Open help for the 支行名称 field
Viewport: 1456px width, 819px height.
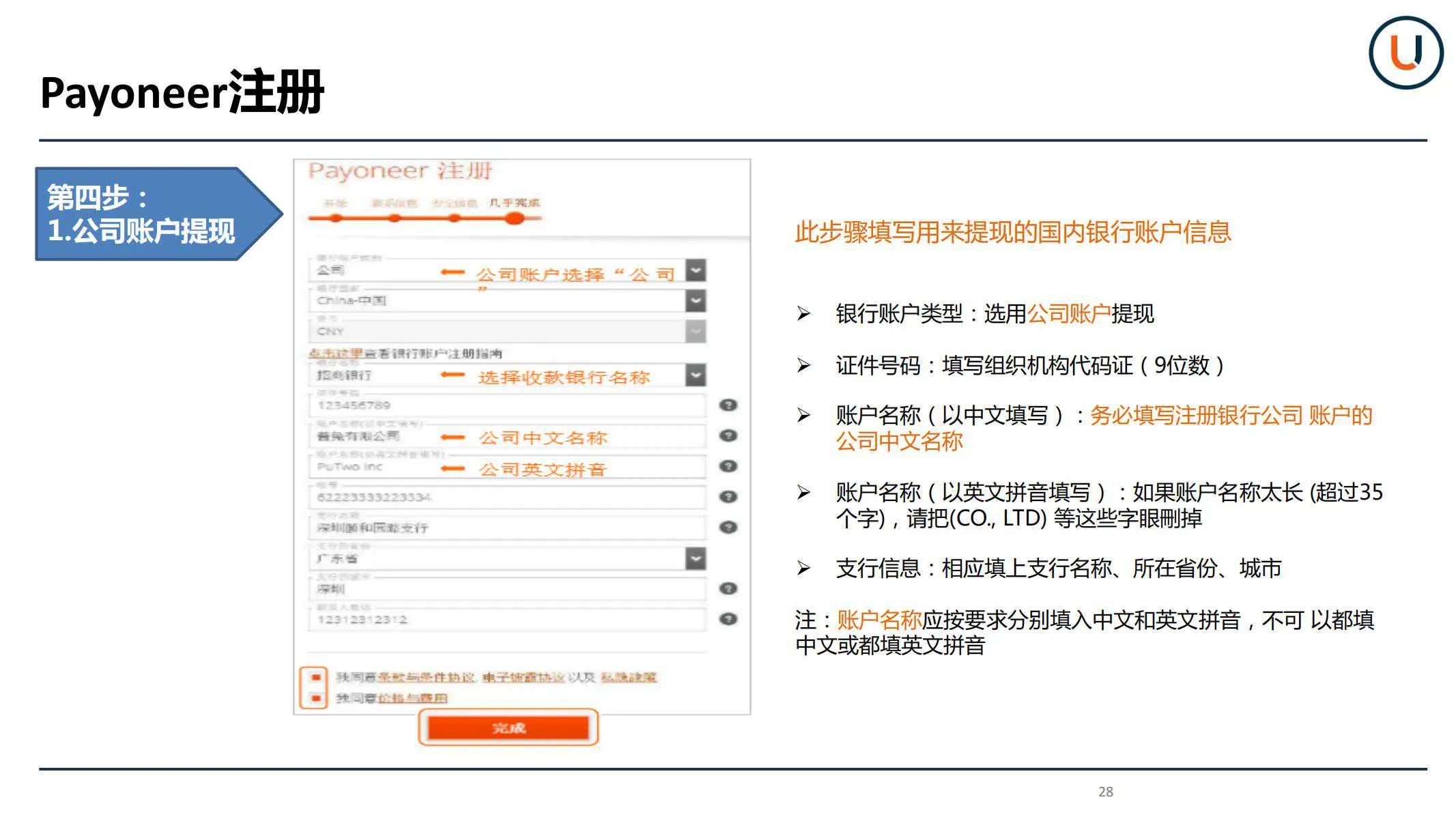[728, 528]
